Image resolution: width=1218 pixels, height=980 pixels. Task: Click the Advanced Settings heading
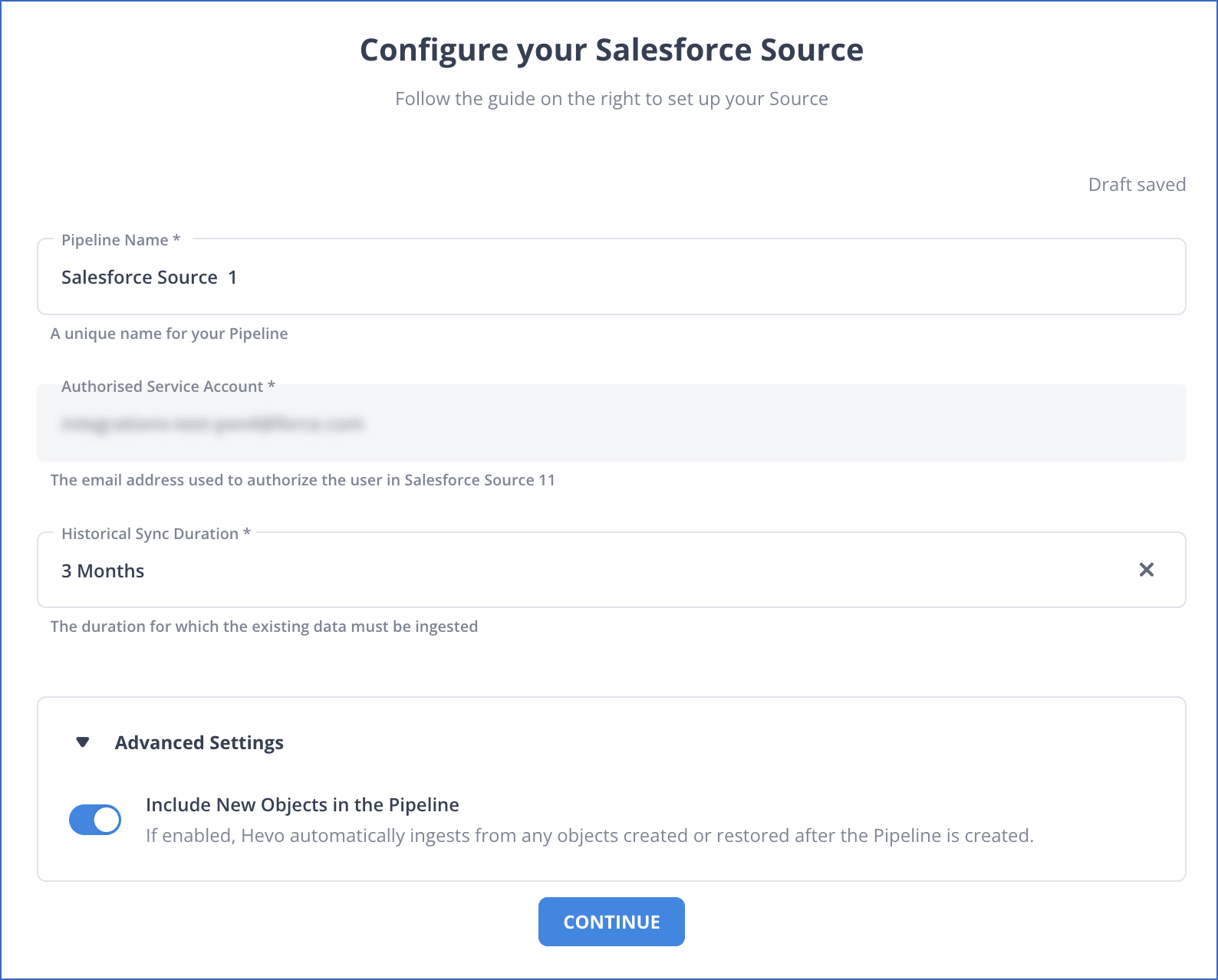coord(199,743)
